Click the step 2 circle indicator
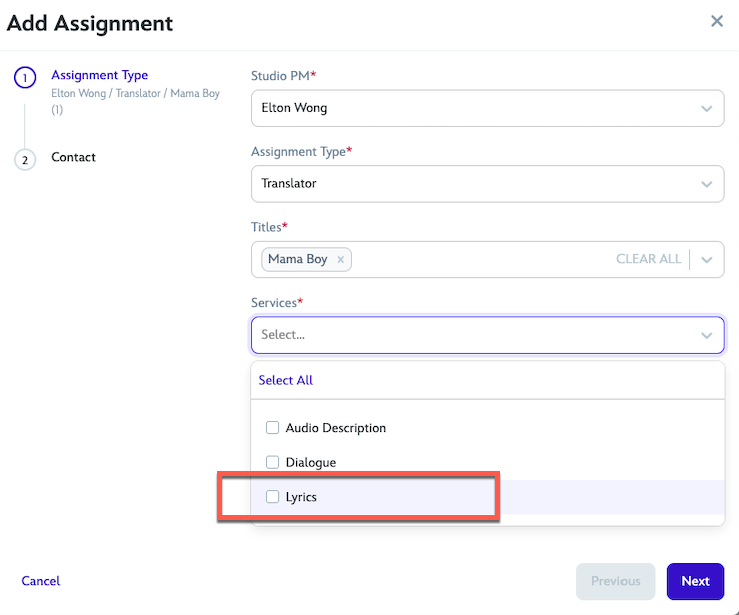The width and height of the screenshot is (739, 615). tap(25, 159)
